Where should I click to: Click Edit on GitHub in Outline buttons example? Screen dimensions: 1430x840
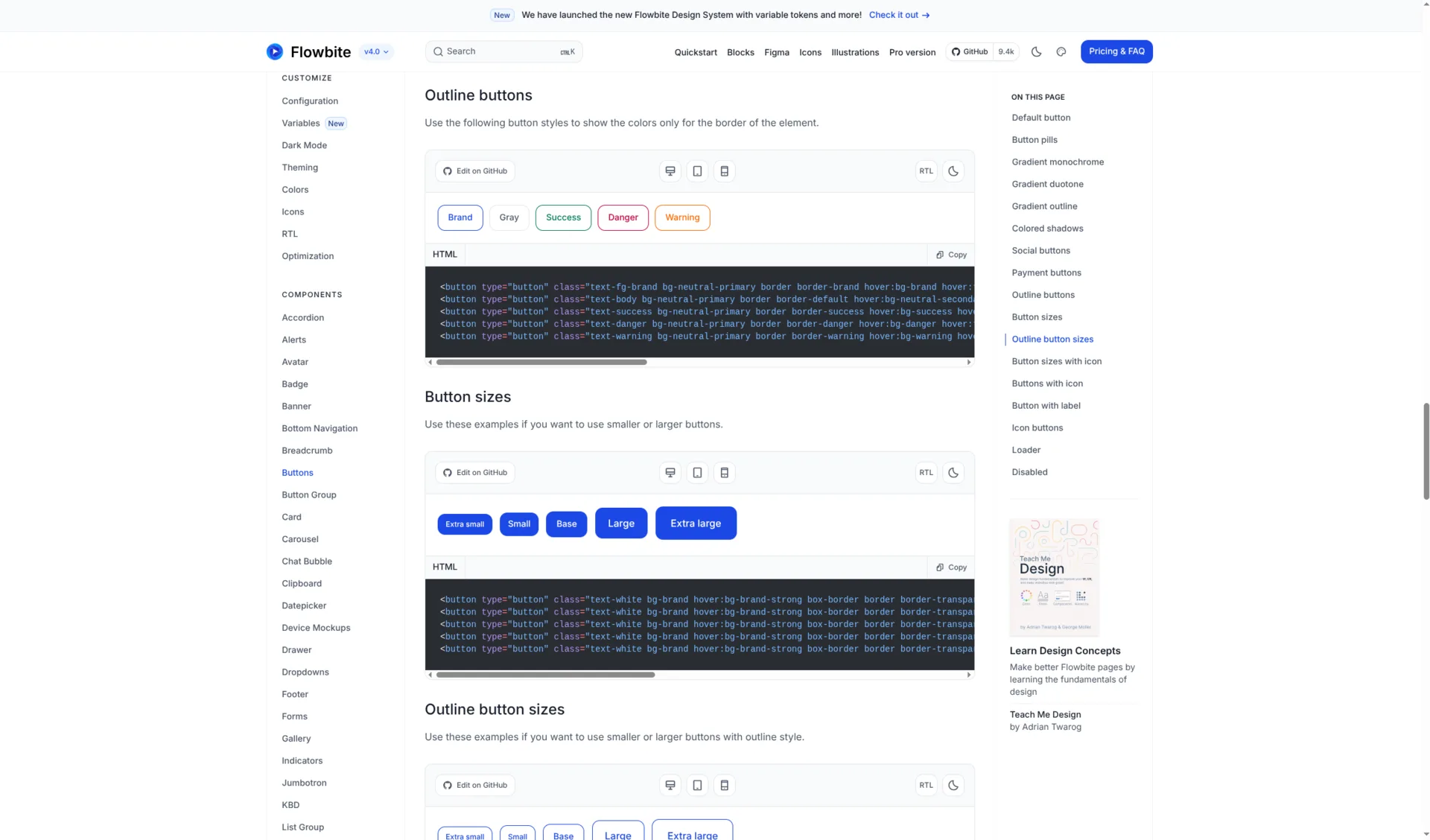tap(475, 171)
